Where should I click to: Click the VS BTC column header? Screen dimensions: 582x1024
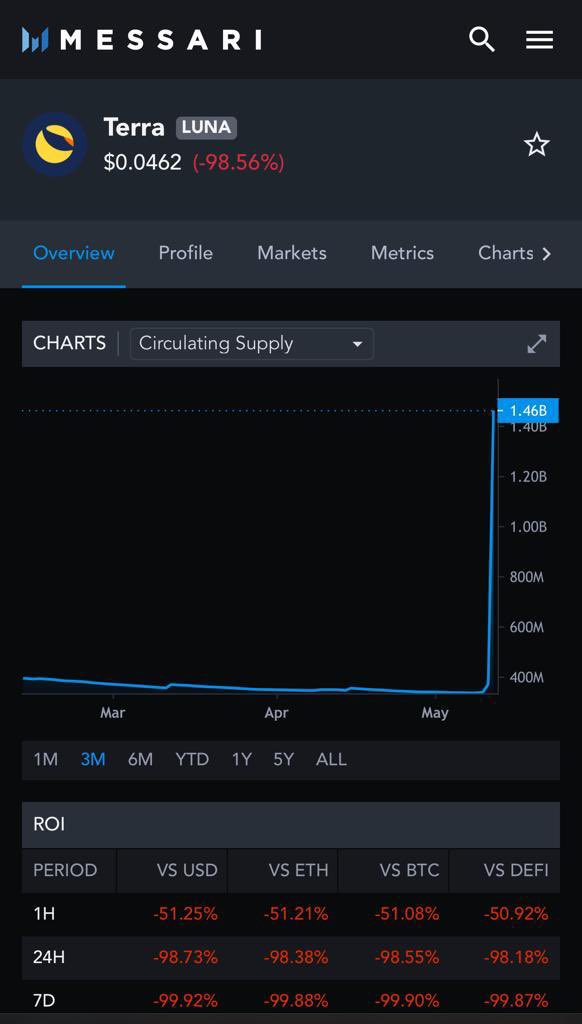410,870
